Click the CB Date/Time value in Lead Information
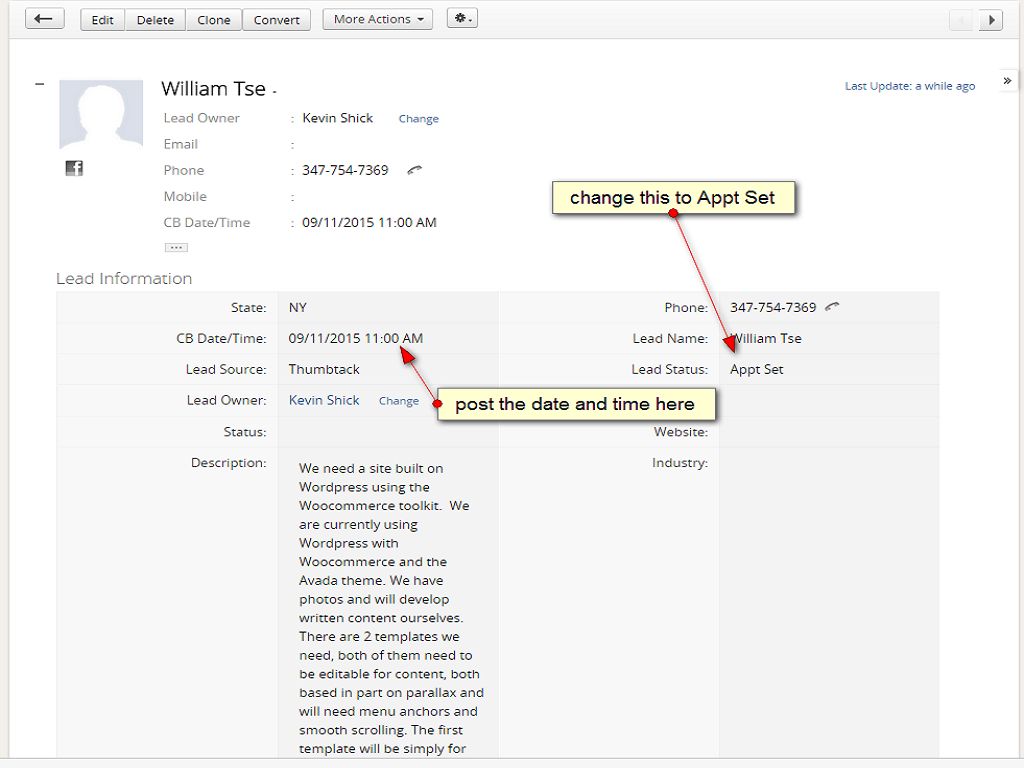Viewport: 1024px width, 768px height. coord(356,338)
